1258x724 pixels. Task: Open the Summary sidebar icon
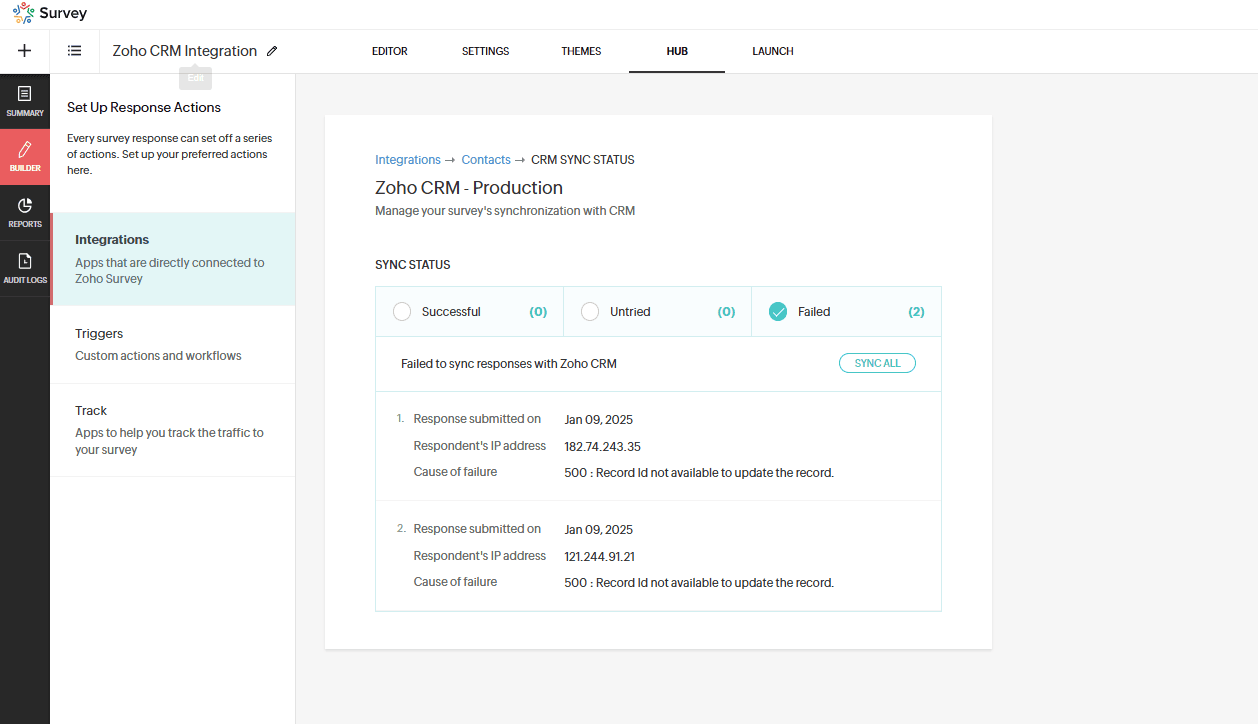[25, 101]
